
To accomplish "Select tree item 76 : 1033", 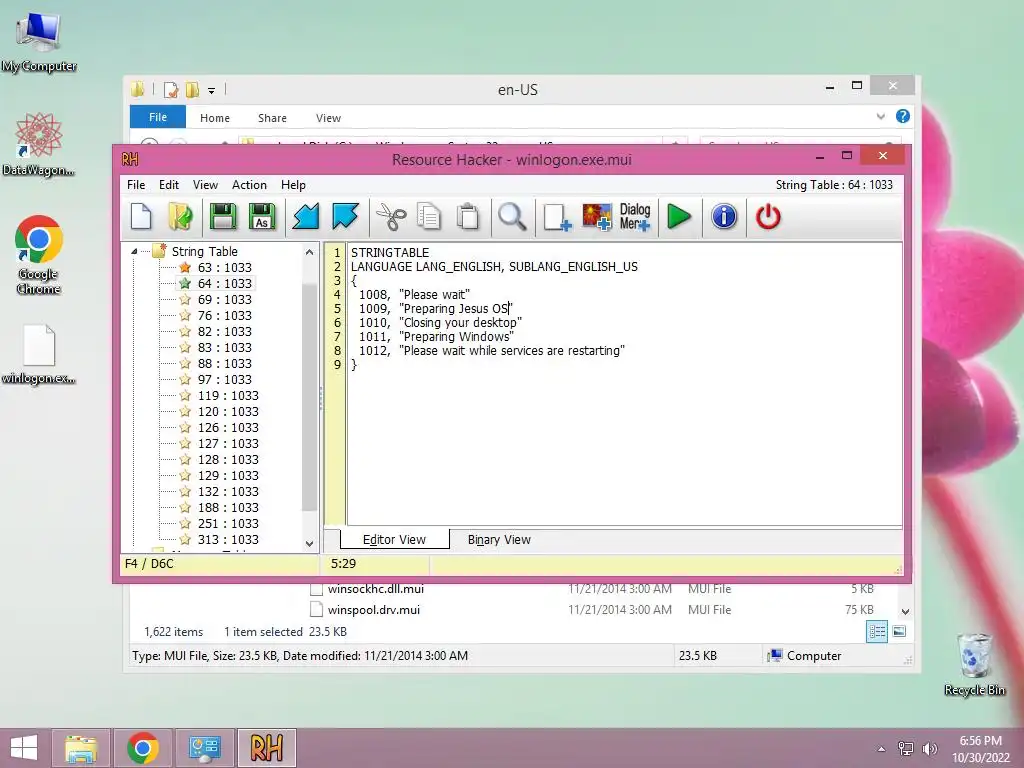I will [x=225, y=315].
